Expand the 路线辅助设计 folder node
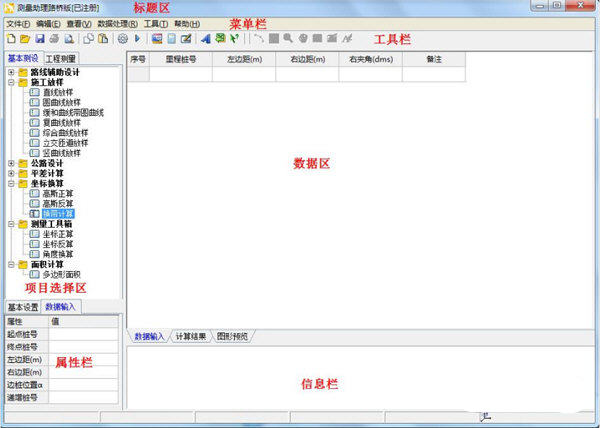This screenshot has width=600, height=428. click(11, 72)
